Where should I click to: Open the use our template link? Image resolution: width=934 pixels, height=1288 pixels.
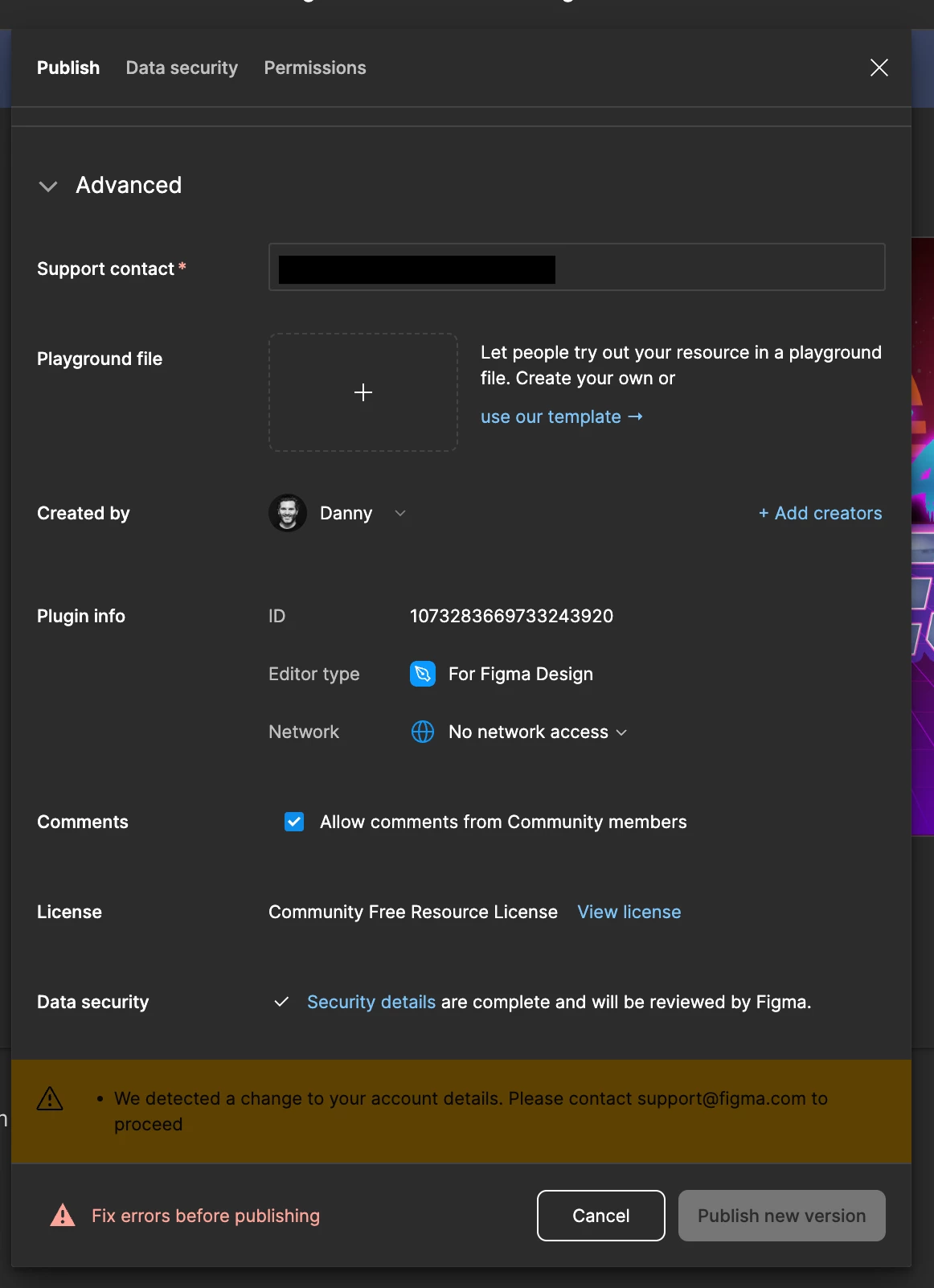click(x=562, y=416)
